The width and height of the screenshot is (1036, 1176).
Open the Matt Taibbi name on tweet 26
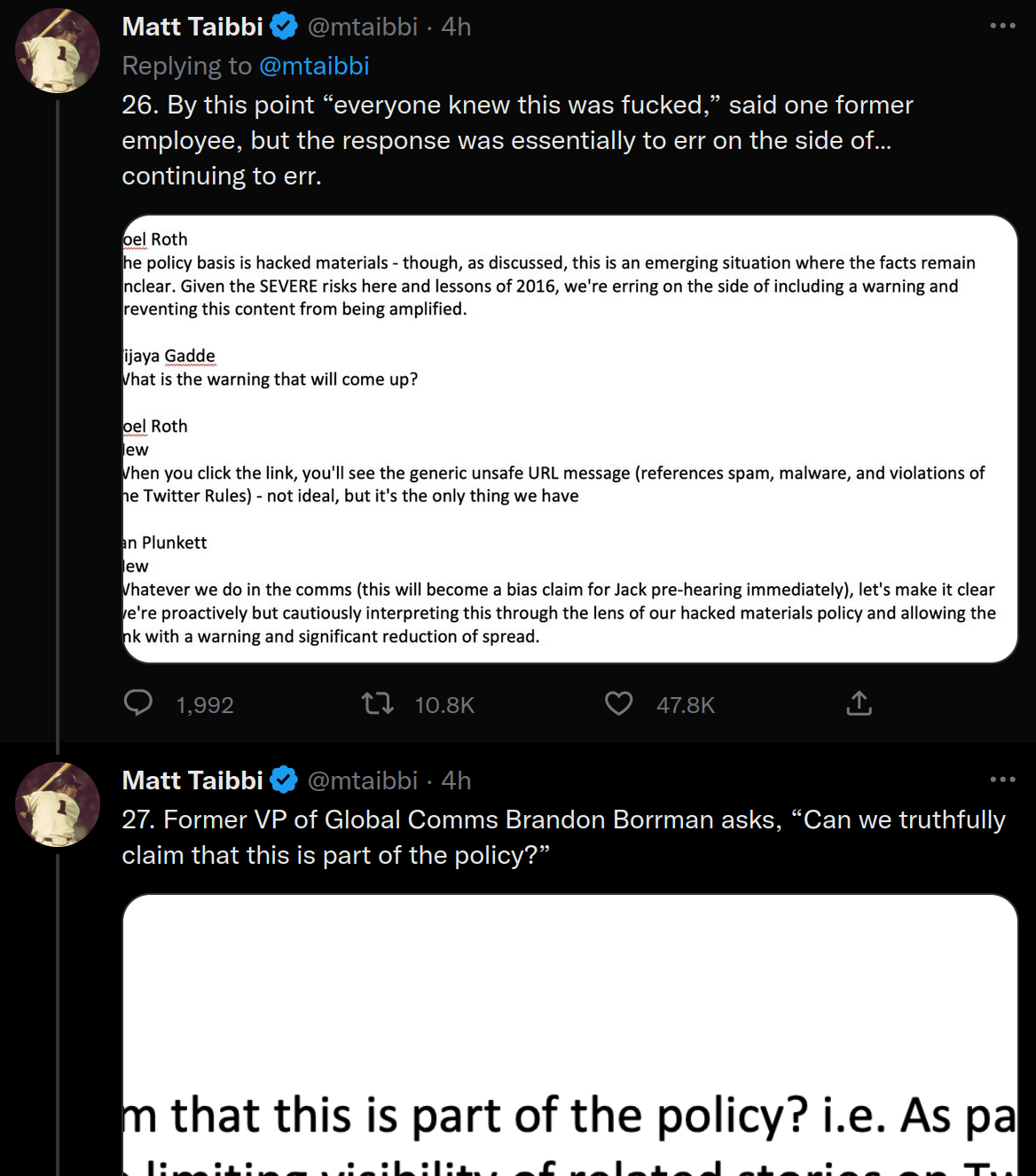(x=192, y=27)
